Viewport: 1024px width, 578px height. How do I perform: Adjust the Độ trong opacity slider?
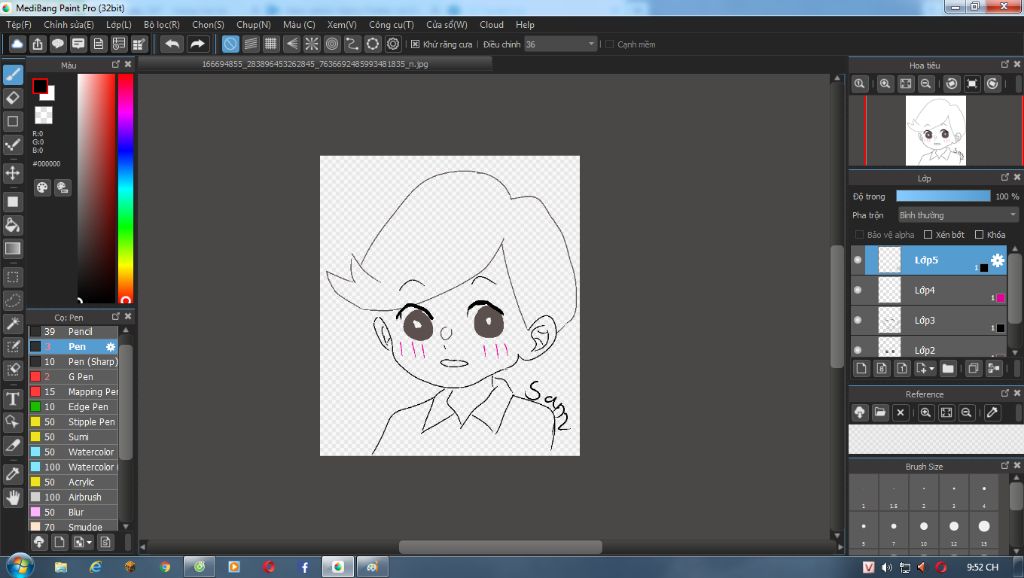tap(943, 196)
